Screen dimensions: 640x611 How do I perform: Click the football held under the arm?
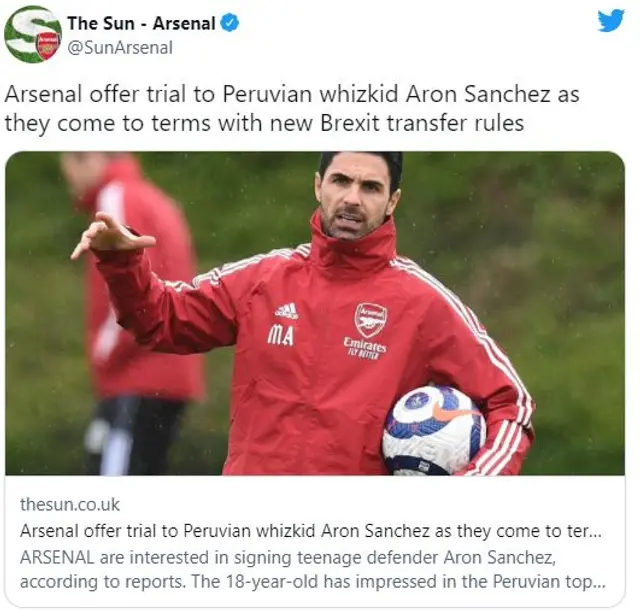coord(434,430)
